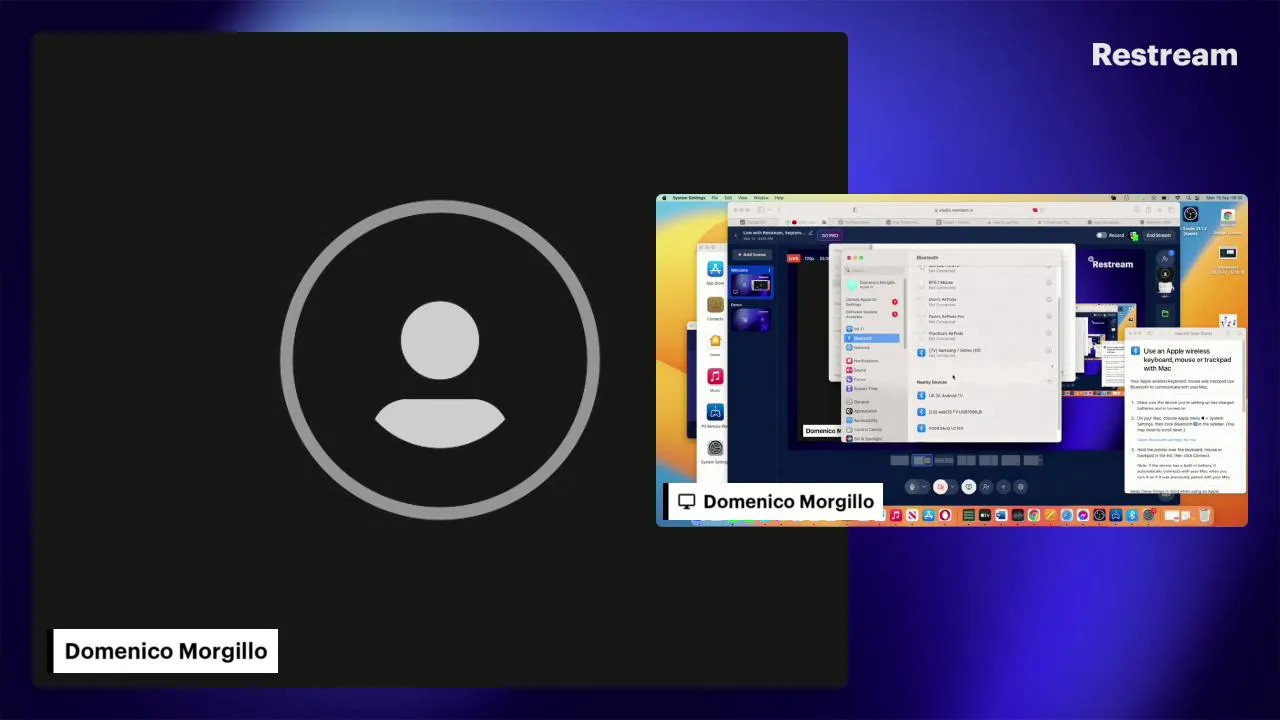Open the Help menu
Viewport: 1280px width, 720px height.
click(779, 198)
